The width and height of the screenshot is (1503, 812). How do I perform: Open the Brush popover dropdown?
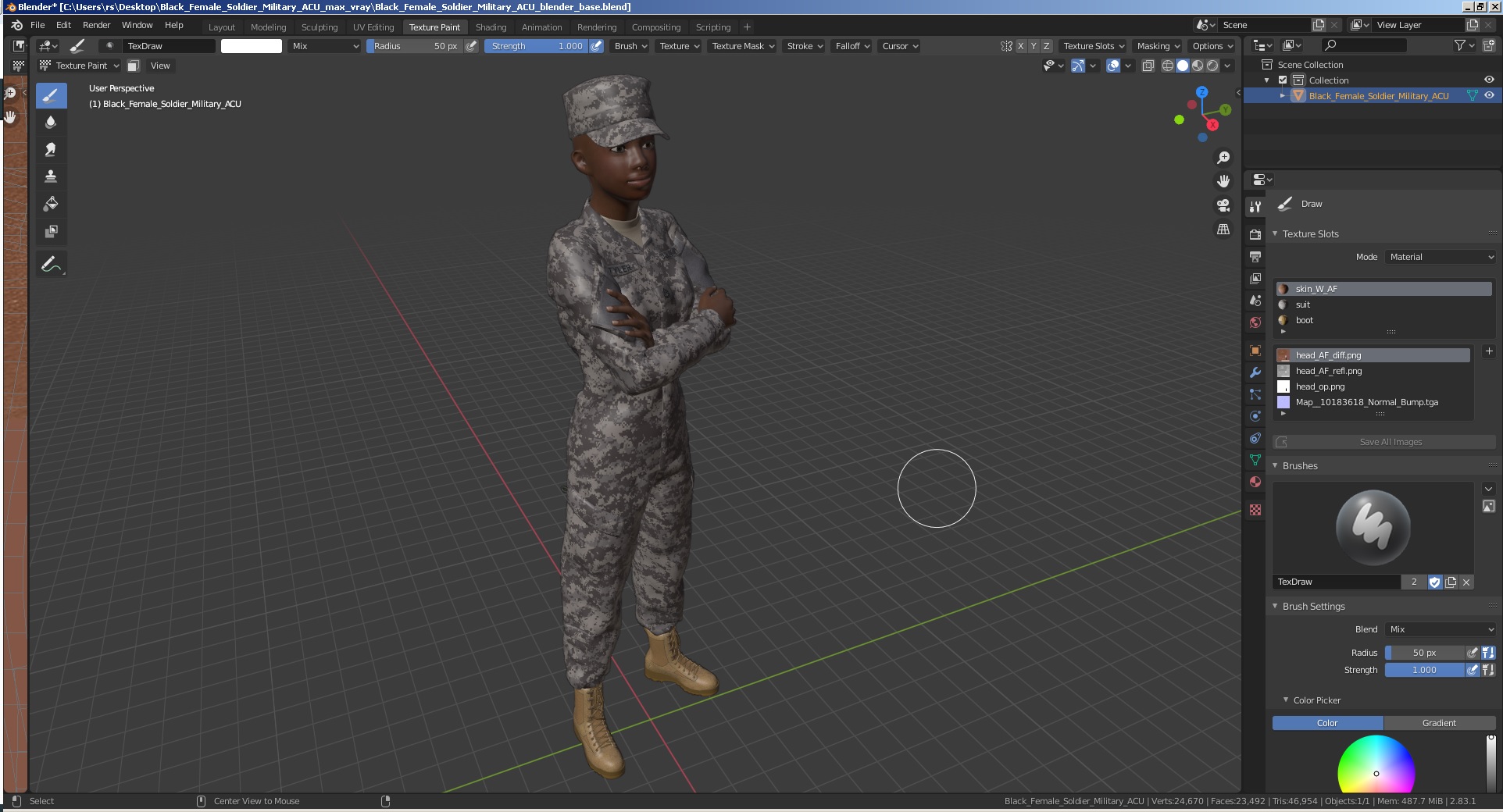coord(631,46)
